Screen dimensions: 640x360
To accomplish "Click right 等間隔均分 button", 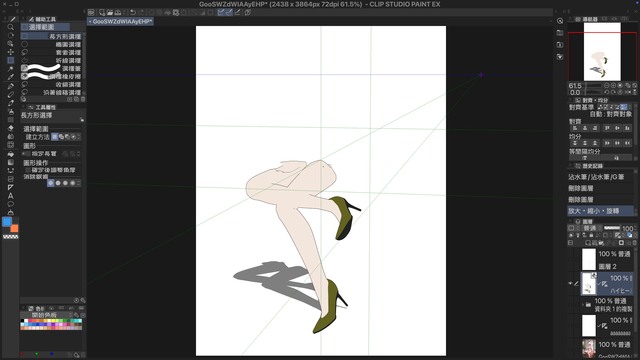I will [x=616, y=158].
